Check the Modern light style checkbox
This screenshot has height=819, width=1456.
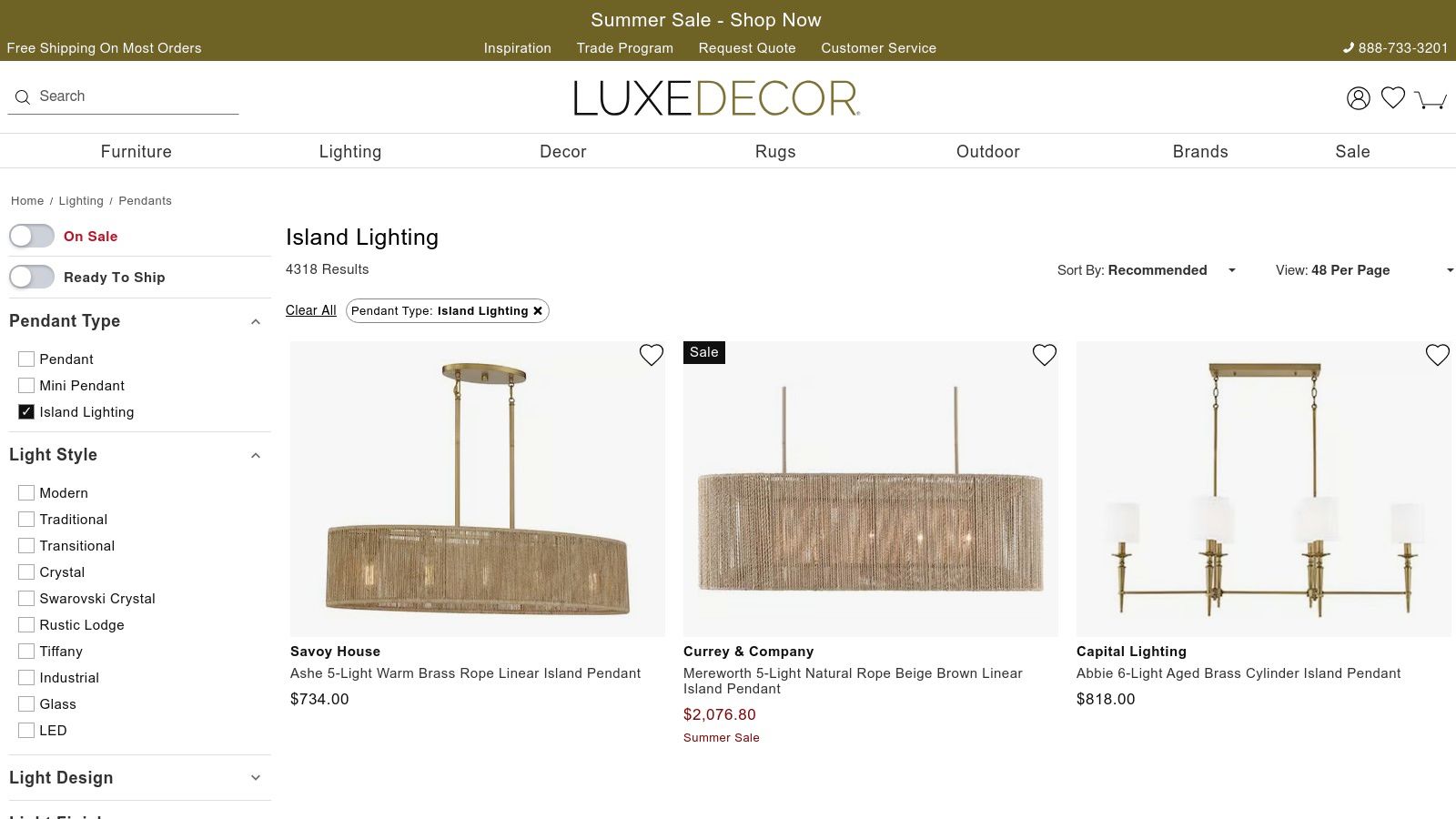25,492
